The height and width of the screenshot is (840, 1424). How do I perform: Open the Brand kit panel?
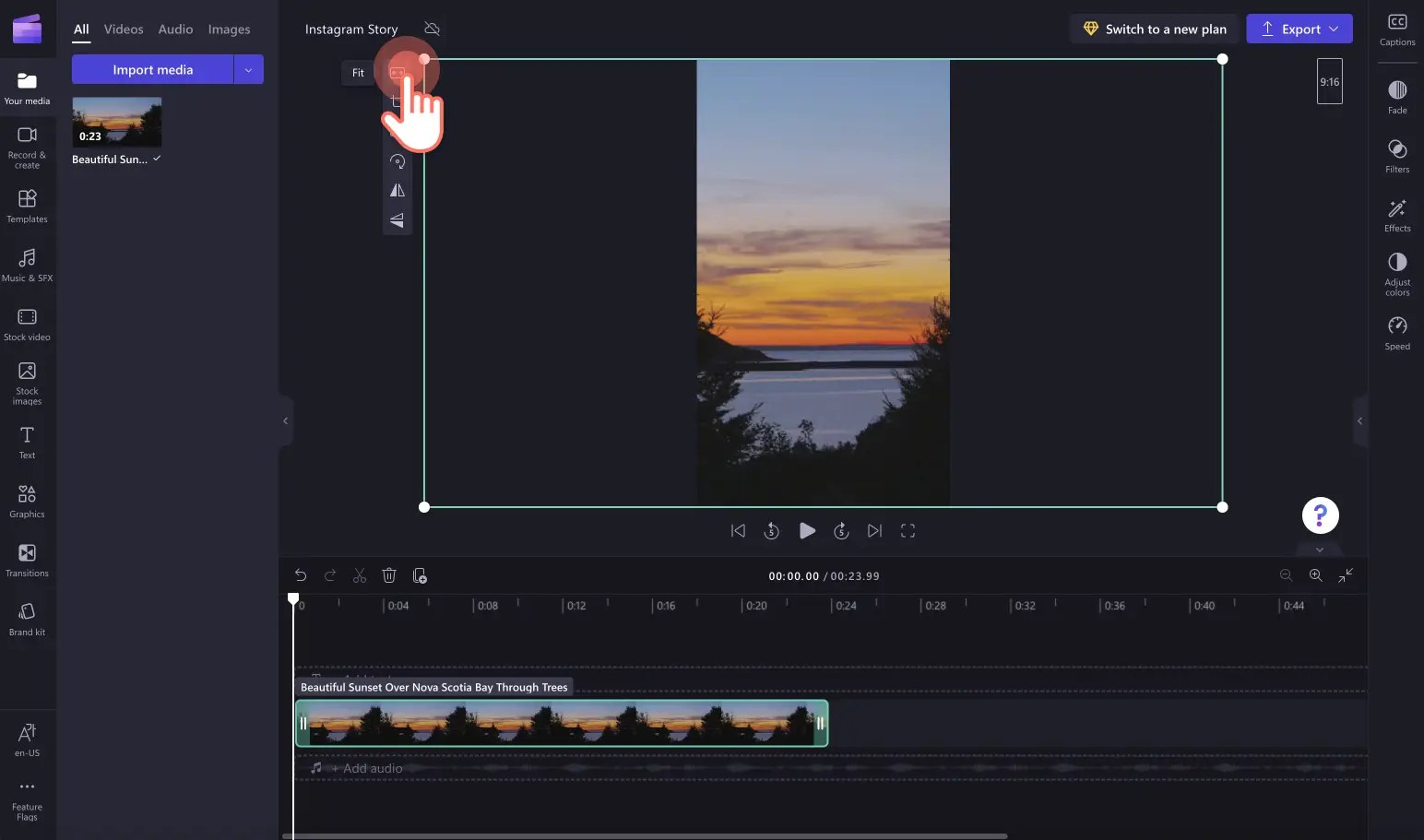coord(27,620)
